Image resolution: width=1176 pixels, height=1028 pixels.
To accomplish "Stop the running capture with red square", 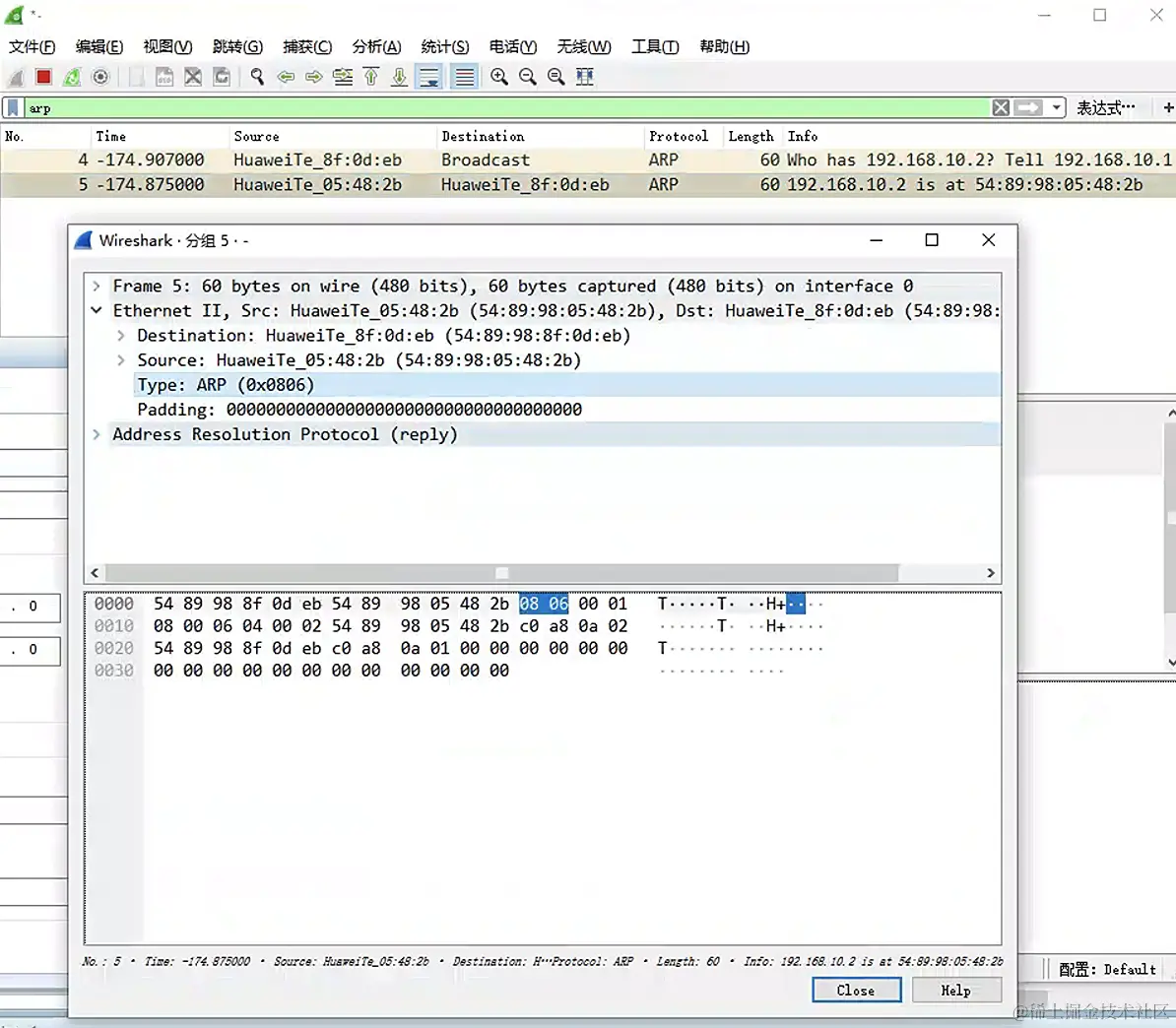I will point(43,77).
